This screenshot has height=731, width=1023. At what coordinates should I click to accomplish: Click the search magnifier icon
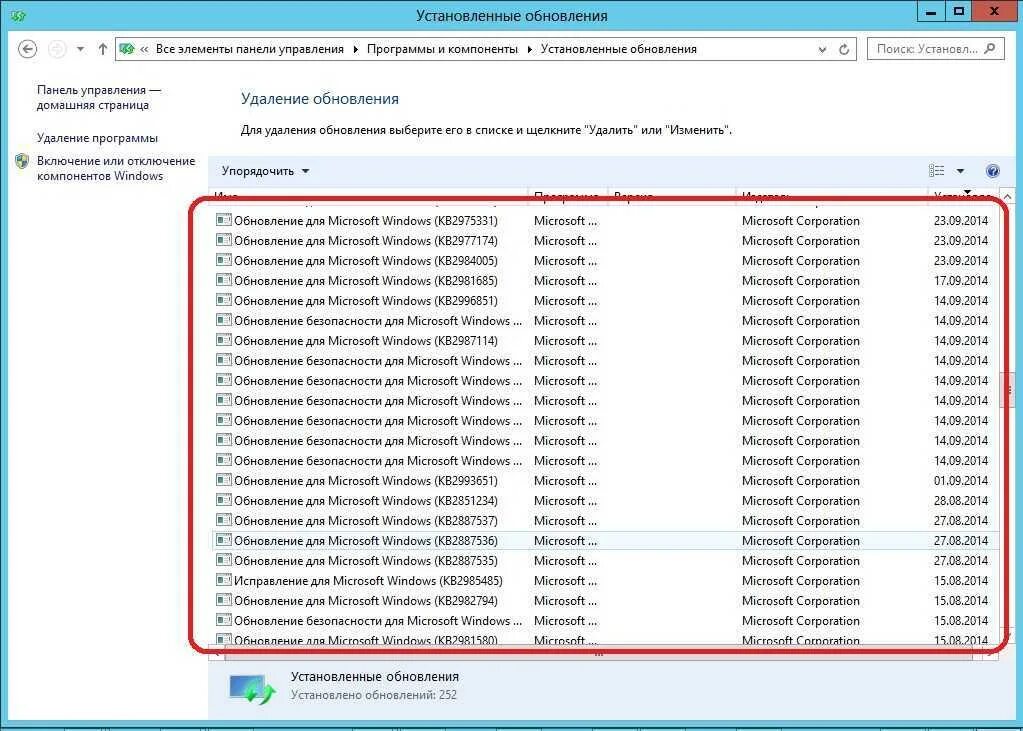(x=990, y=48)
